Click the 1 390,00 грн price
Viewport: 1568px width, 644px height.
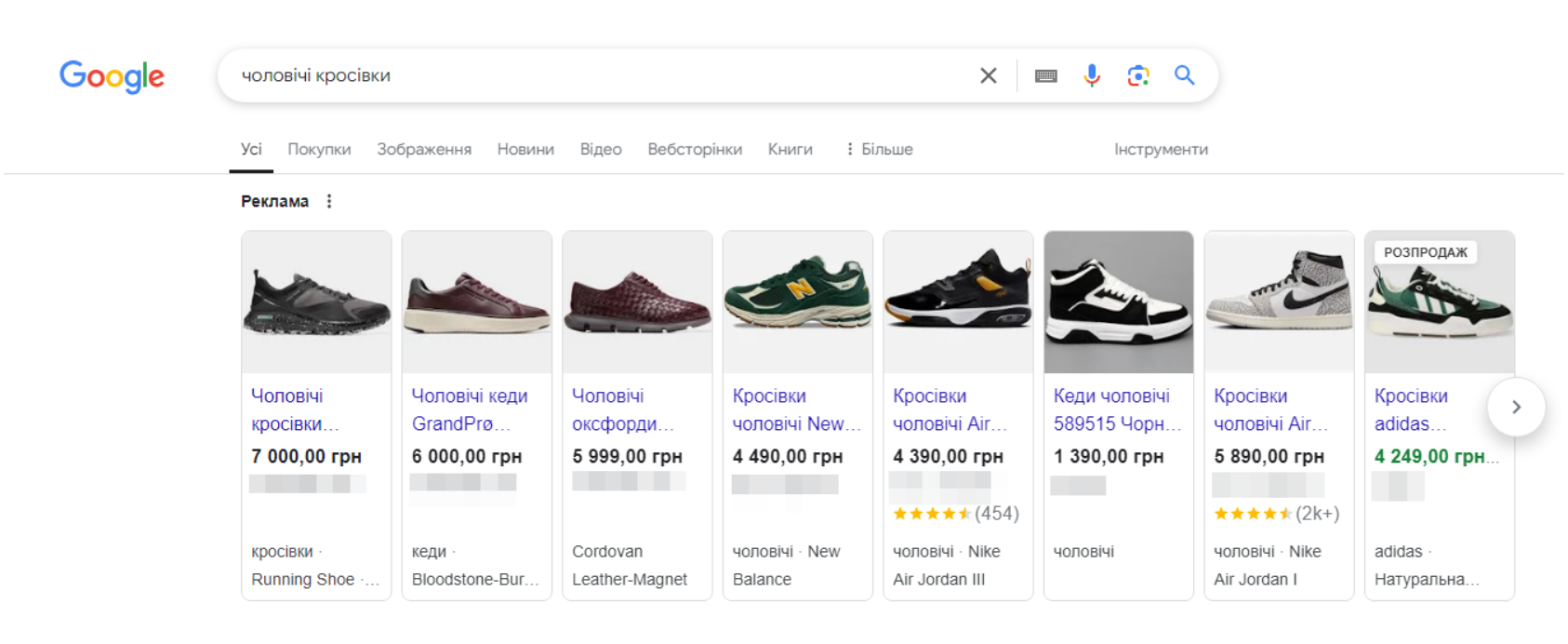[x=1109, y=457]
